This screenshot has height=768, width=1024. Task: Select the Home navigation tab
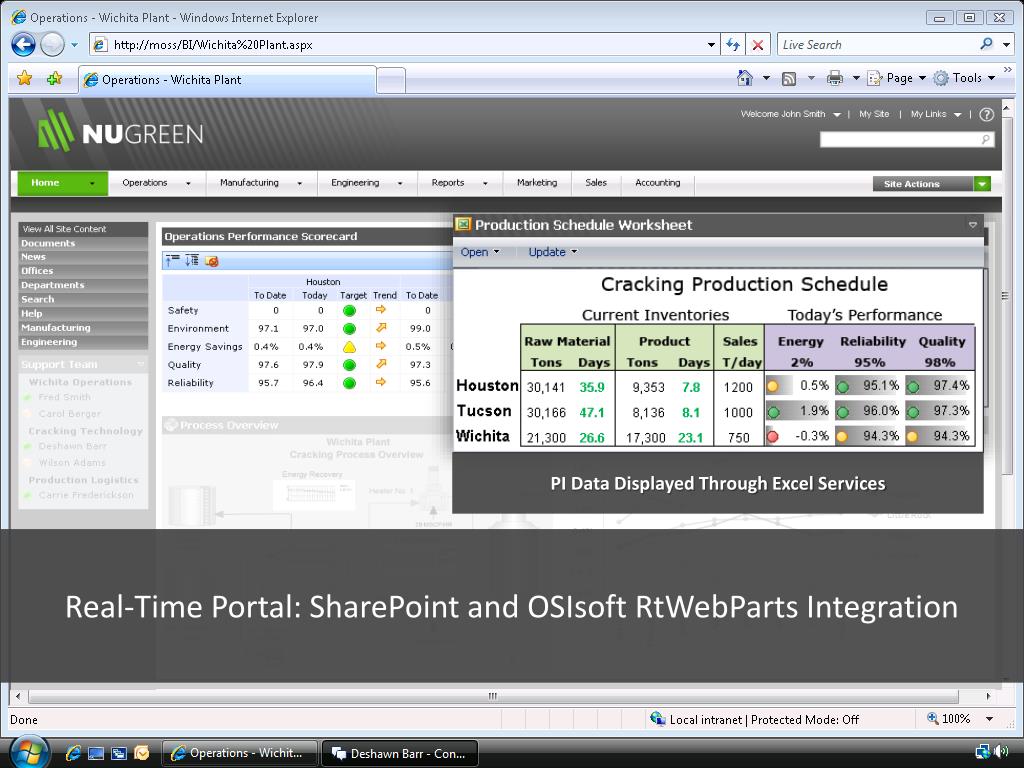coord(63,183)
